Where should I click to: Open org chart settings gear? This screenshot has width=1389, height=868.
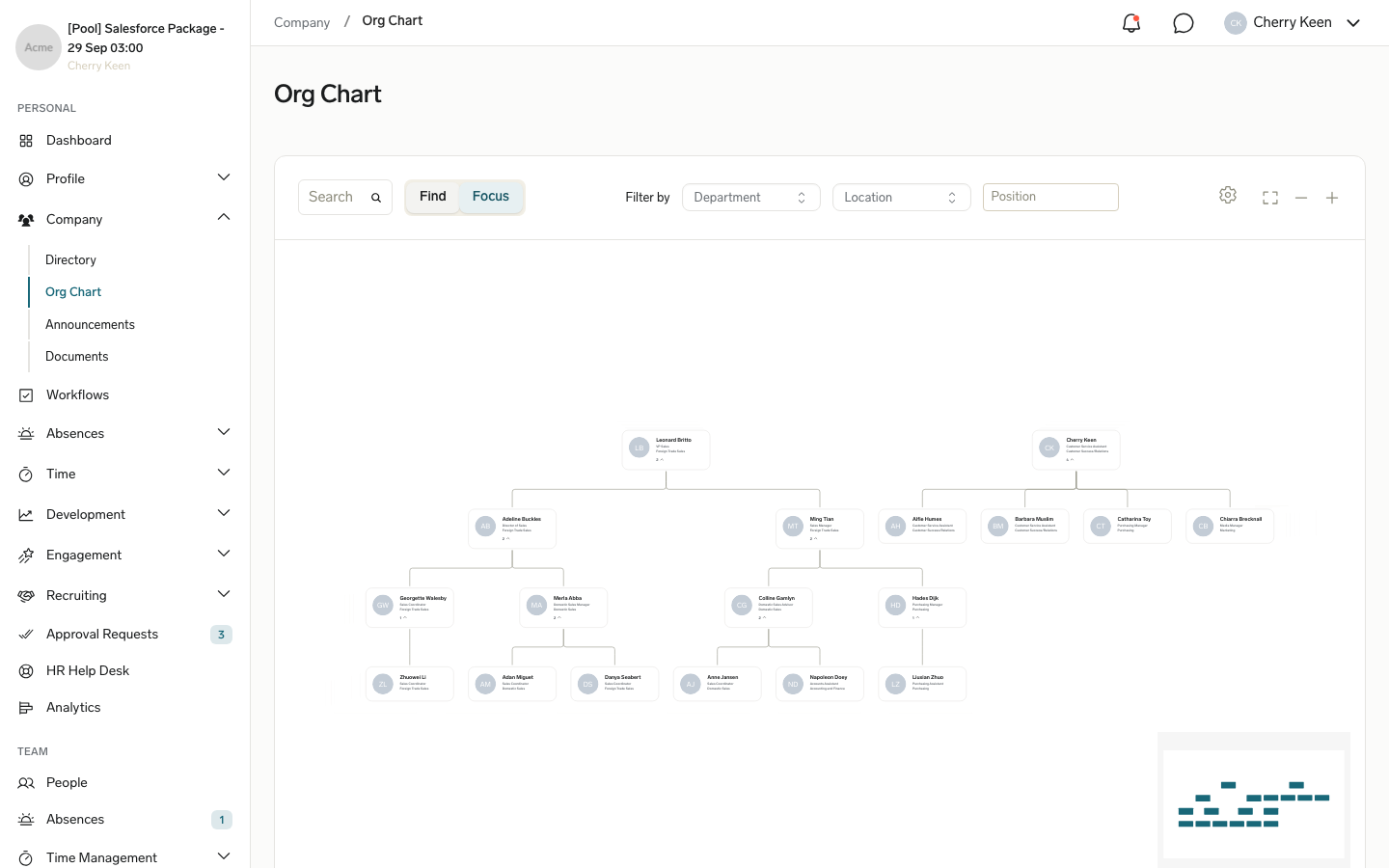point(1228,196)
